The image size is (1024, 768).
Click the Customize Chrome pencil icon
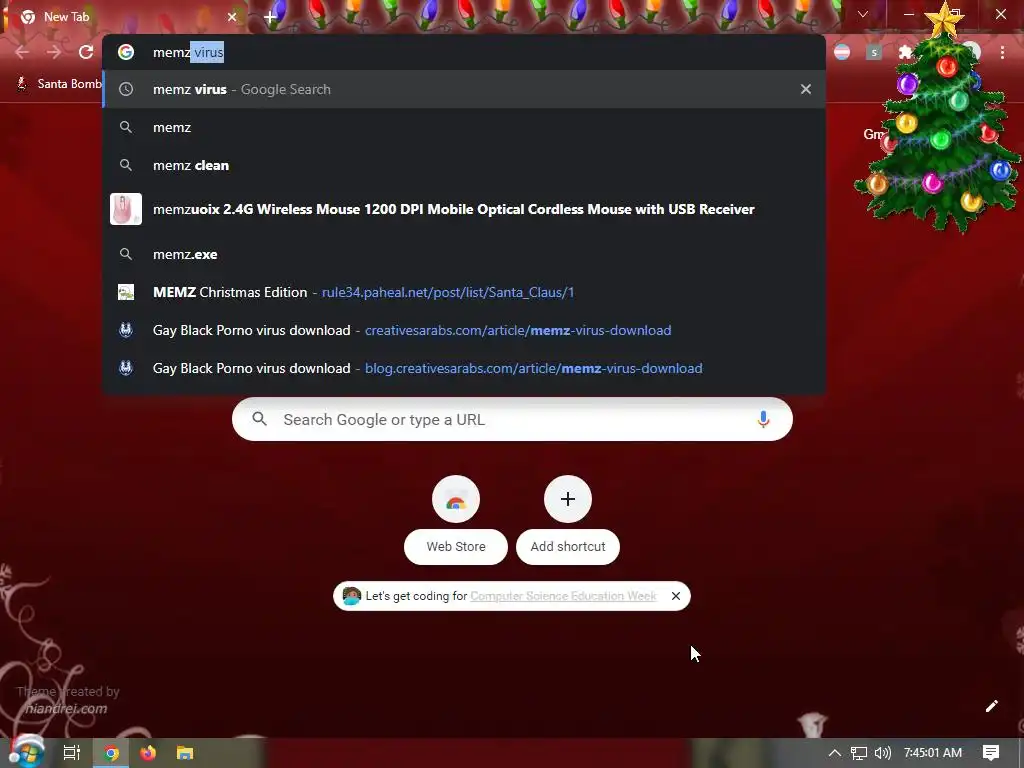coord(991,706)
